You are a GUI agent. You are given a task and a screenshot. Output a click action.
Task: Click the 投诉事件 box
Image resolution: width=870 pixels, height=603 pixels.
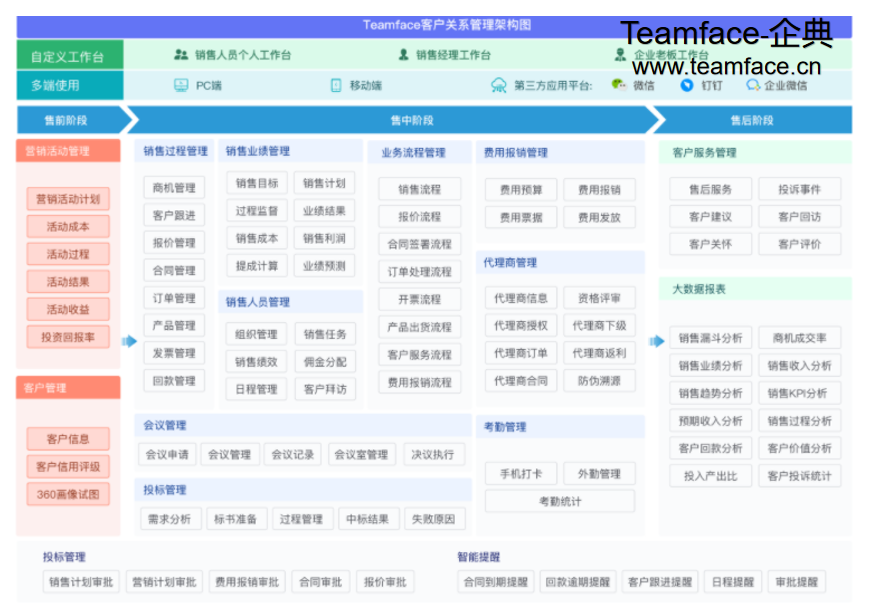(x=800, y=189)
